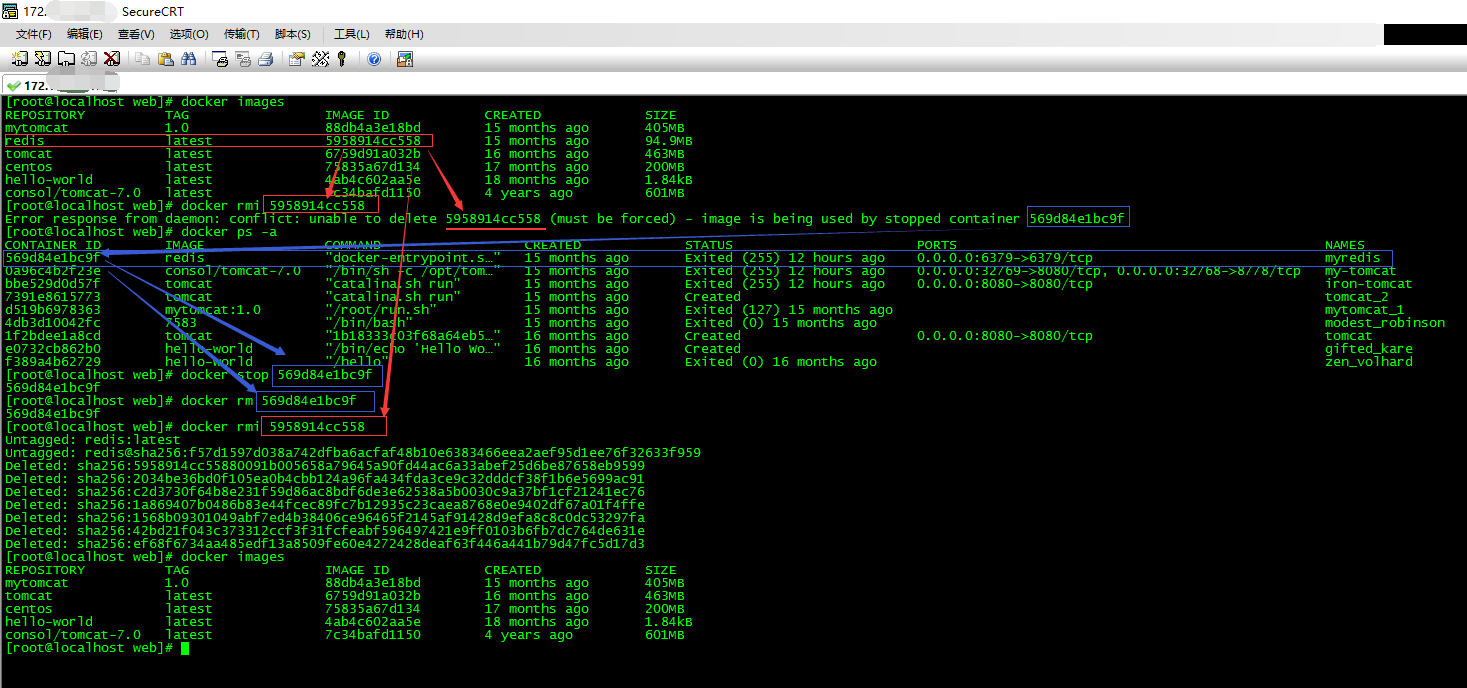Click image ID 7c34bafd1150 in final list

click(373, 635)
